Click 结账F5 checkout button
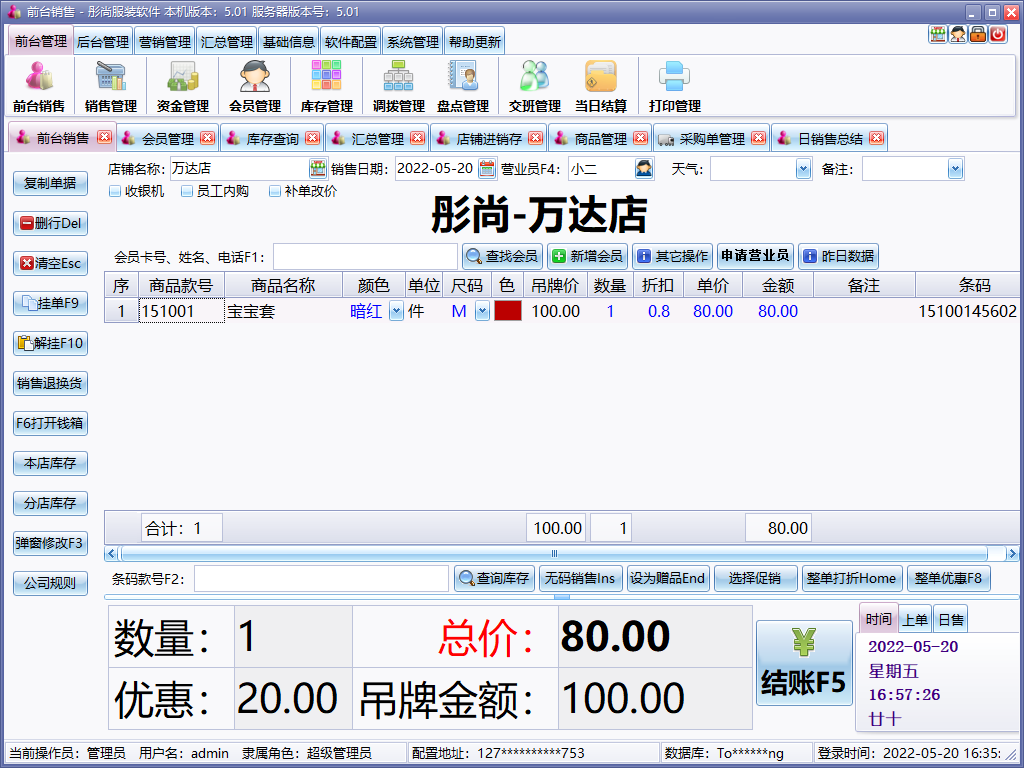The image size is (1024, 768). click(x=804, y=662)
